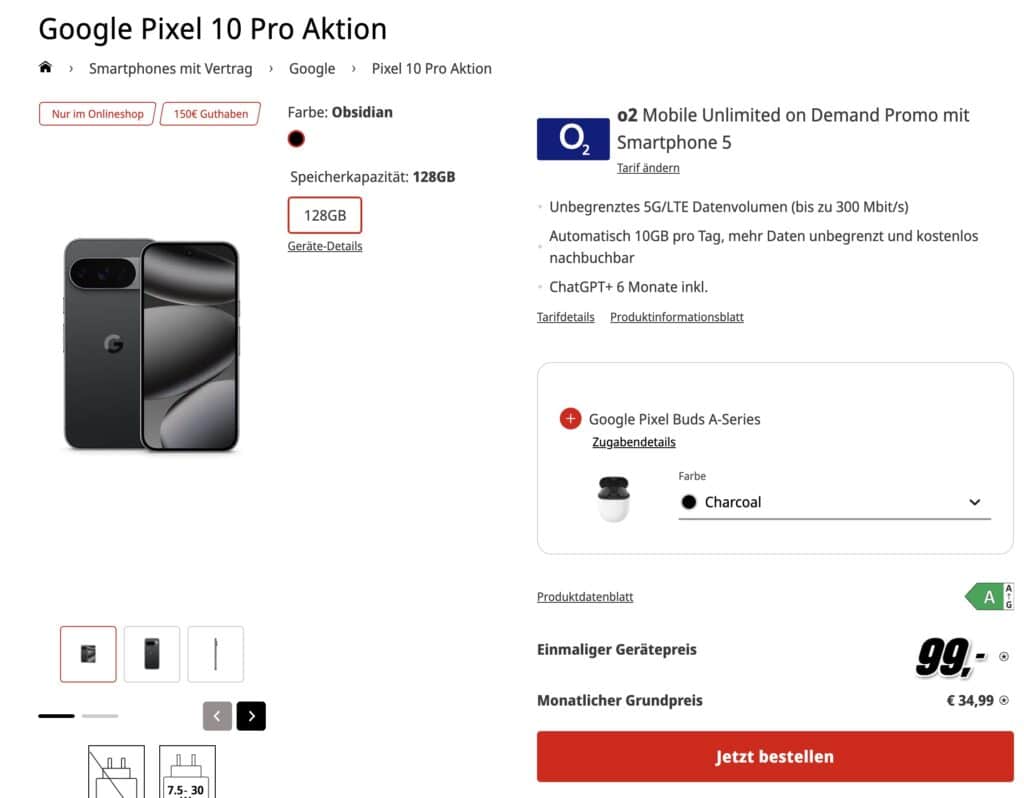1024x798 pixels.
Task: Click the 'Tarif ändern' link
Action: 648,168
